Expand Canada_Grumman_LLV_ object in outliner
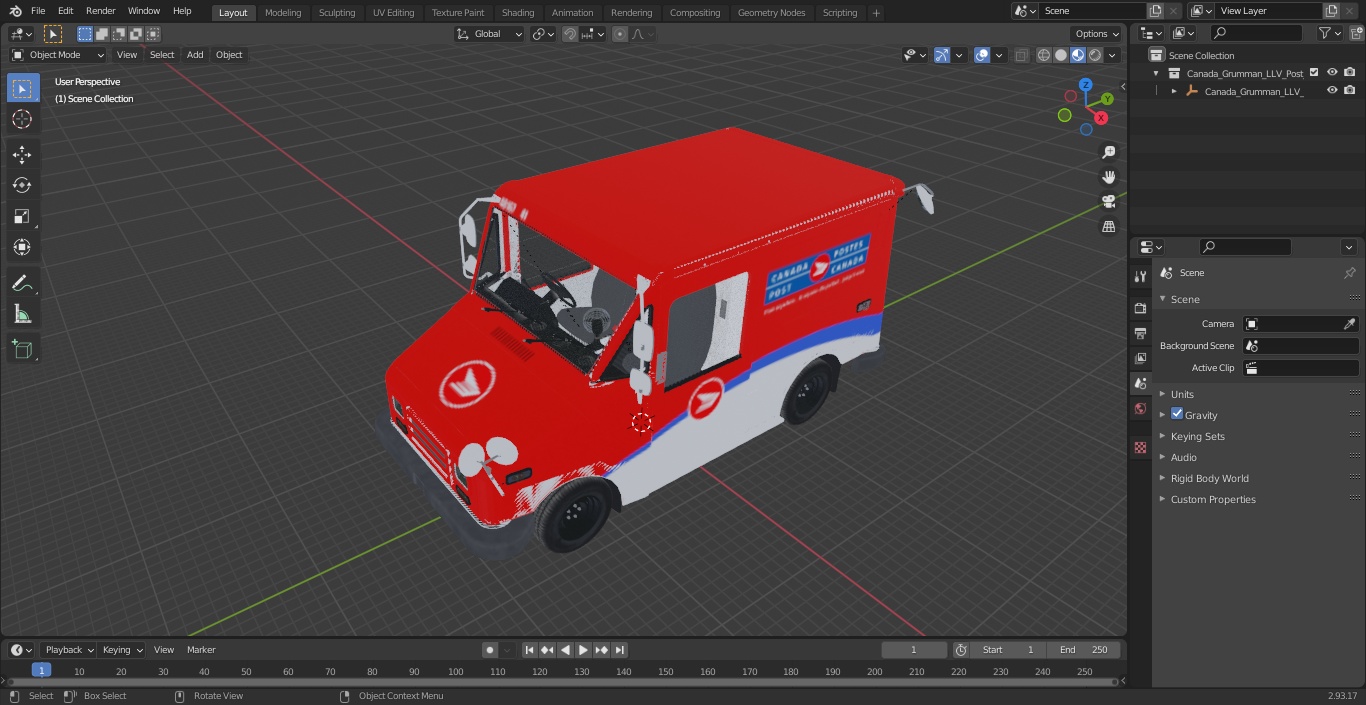The image size is (1366, 705). (1174, 91)
